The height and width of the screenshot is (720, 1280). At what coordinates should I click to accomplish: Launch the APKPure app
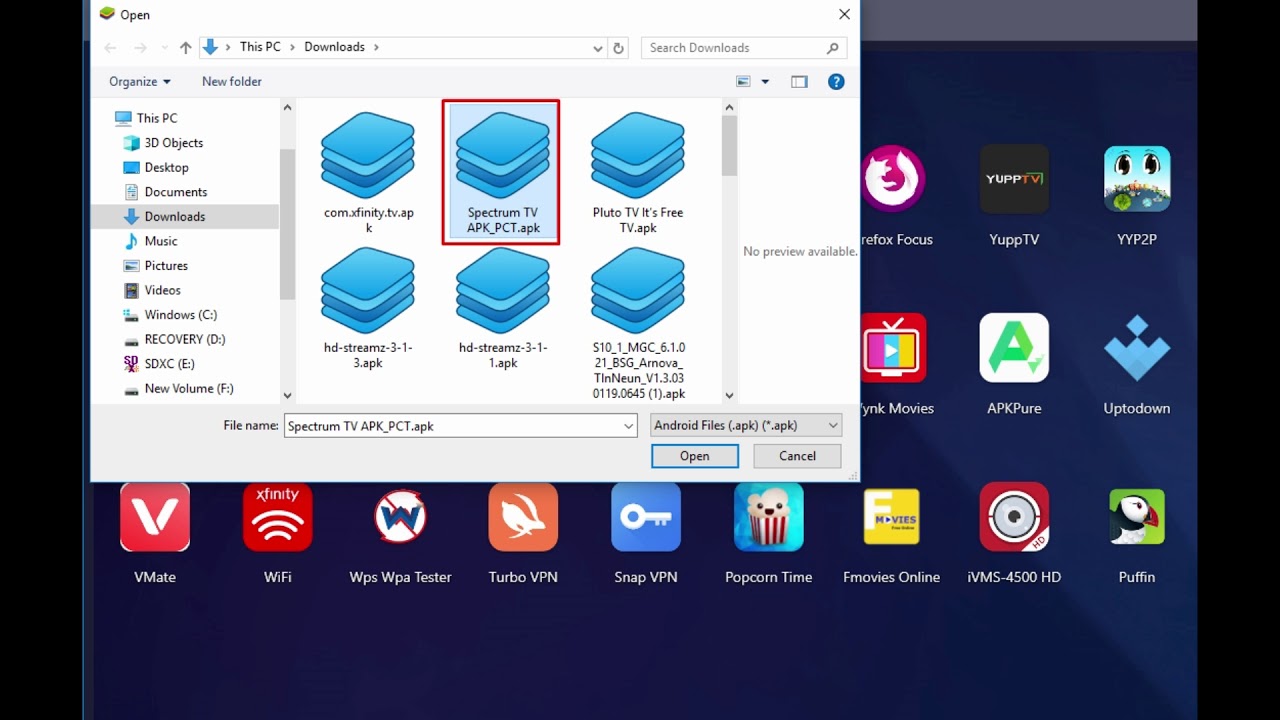click(1013, 348)
